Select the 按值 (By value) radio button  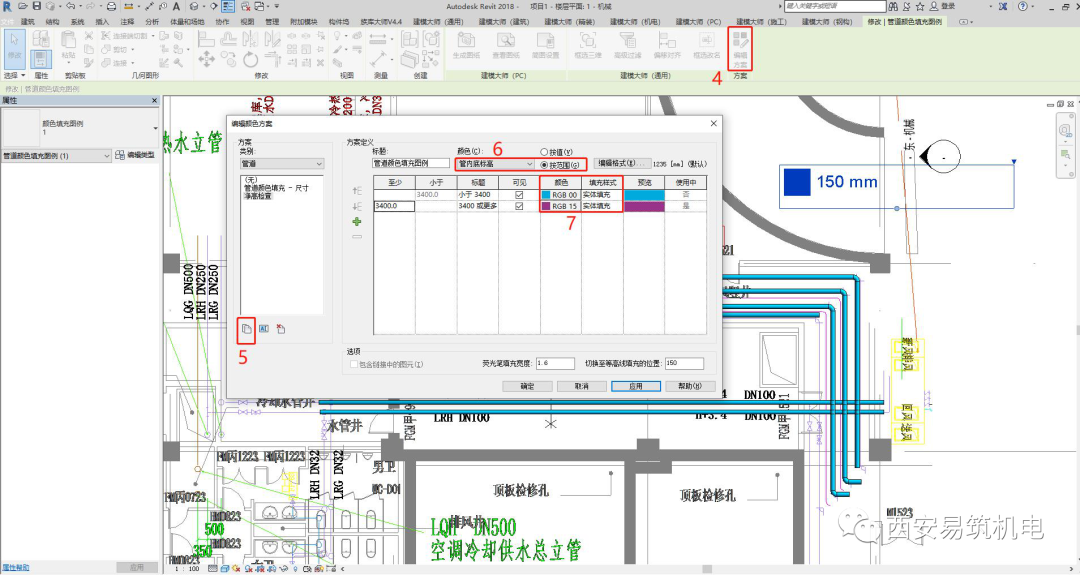pos(544,152)
